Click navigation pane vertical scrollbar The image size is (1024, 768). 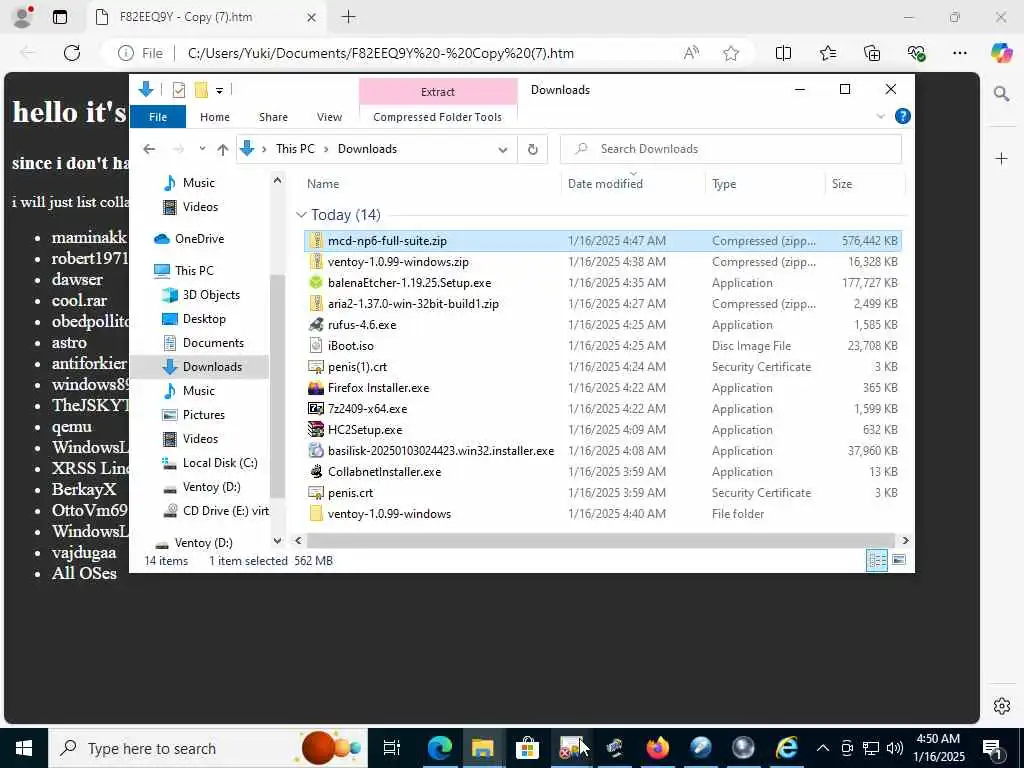pyautogui.click(x=278, y=385)
